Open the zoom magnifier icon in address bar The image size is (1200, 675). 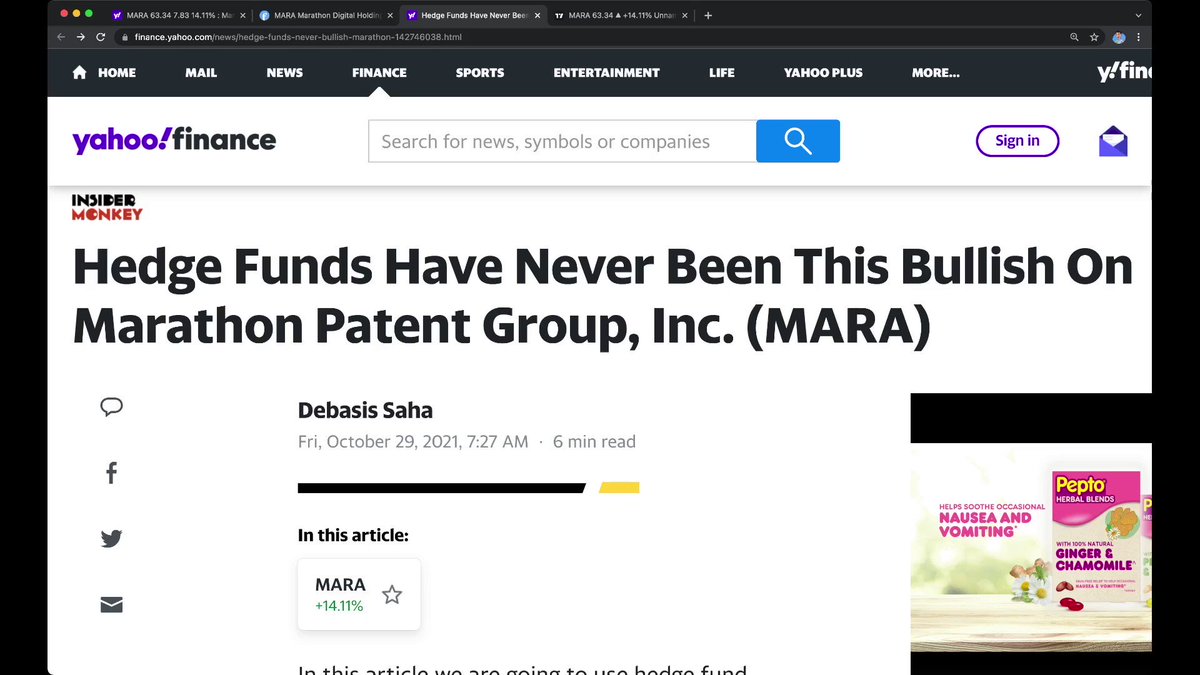point(1074,37)
